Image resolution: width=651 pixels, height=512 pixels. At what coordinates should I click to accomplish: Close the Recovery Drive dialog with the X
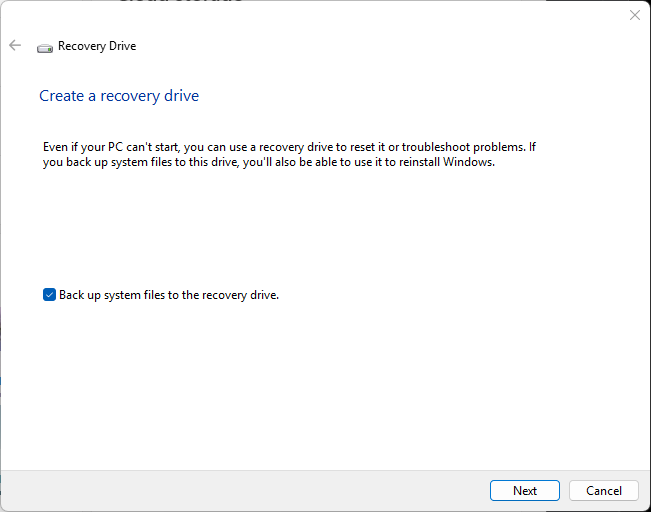point(634,15)
